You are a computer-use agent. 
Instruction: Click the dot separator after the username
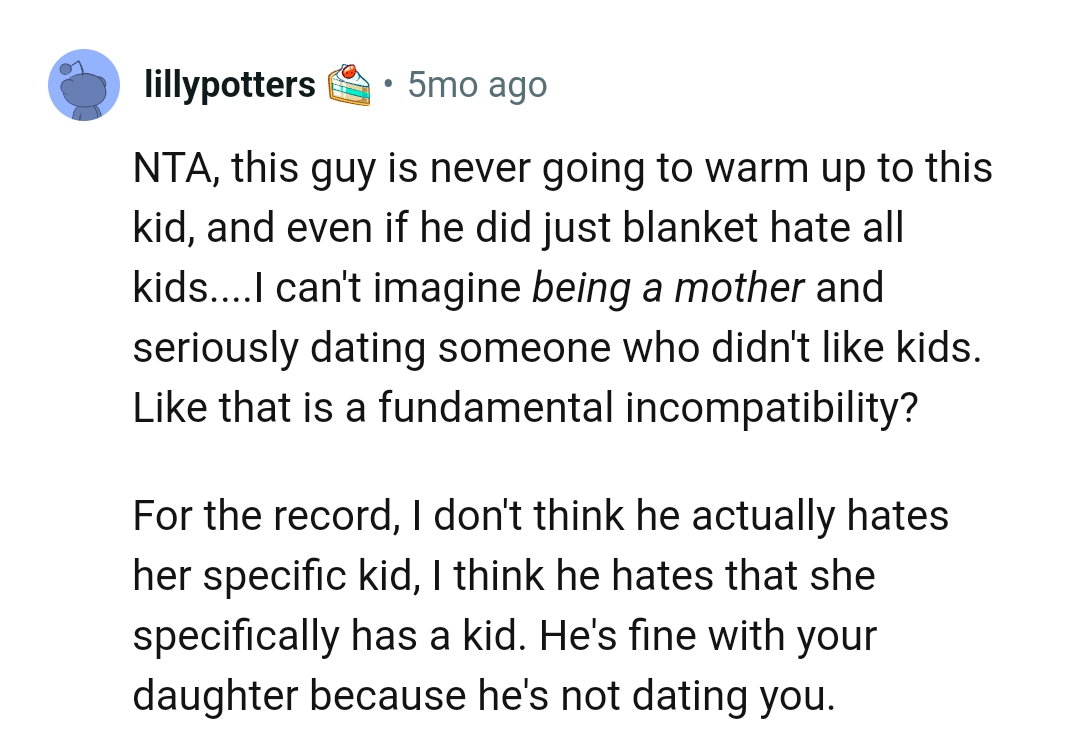pos(390,85)
